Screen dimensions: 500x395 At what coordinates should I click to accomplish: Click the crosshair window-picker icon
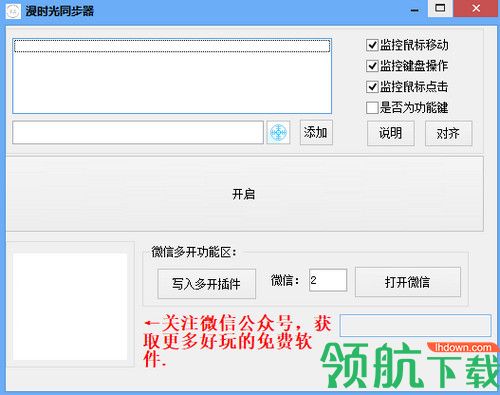point(278,133)
